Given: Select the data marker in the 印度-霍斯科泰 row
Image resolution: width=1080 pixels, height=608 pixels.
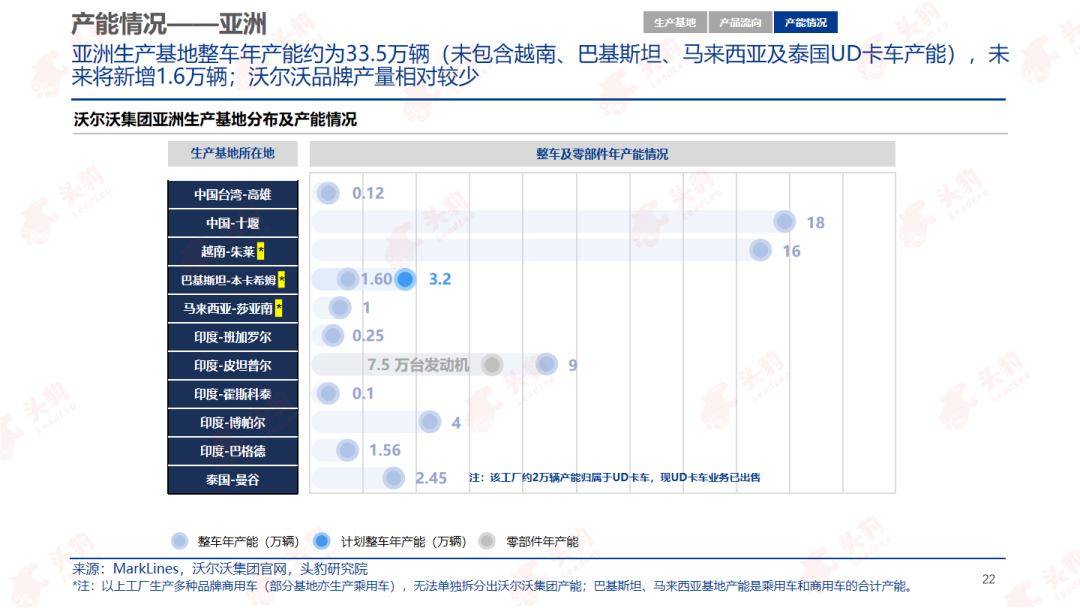Looking at the screenshot, I should (328, 393).
